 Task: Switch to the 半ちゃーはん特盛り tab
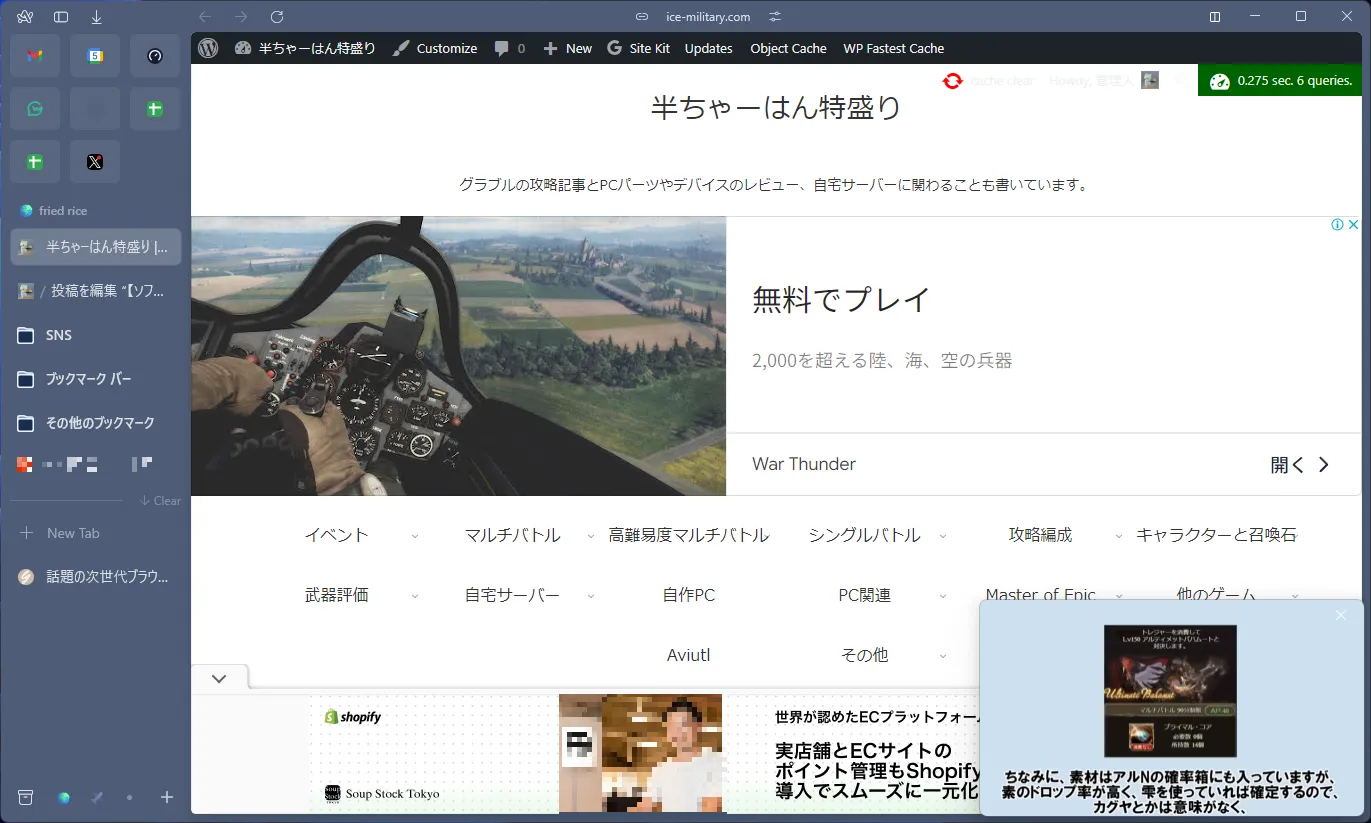pos(96,247)
